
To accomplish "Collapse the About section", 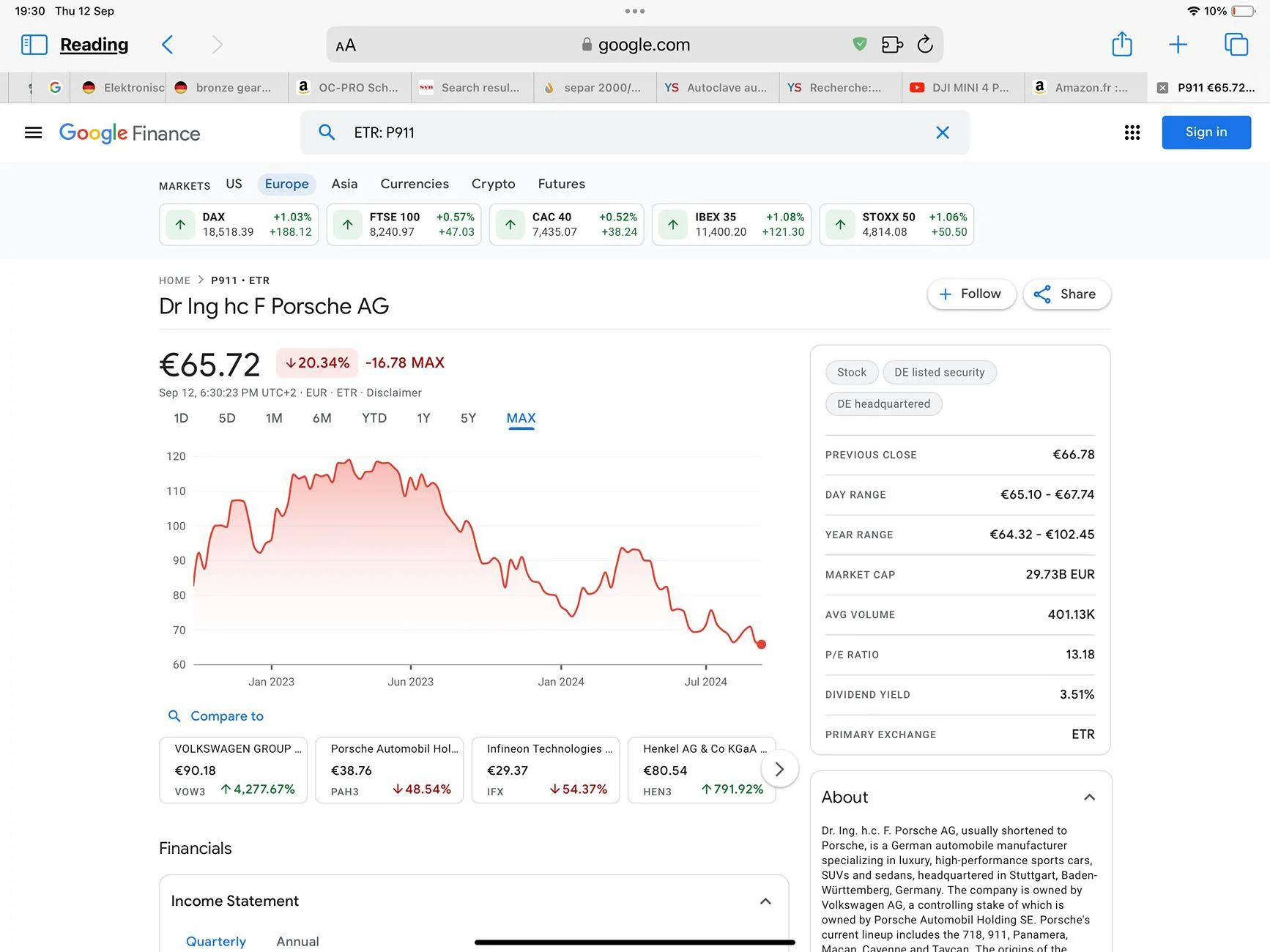I will (1090, 797).
